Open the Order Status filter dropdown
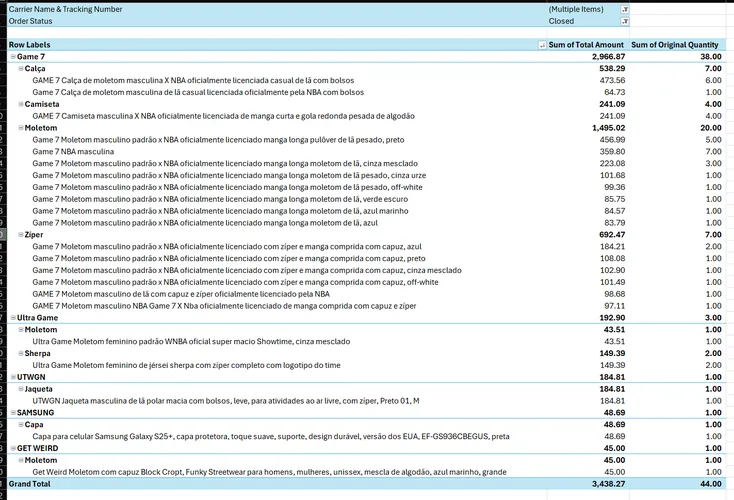Image resolution: width=734 pixels, height=500 pixels. [x=625, y=21]
